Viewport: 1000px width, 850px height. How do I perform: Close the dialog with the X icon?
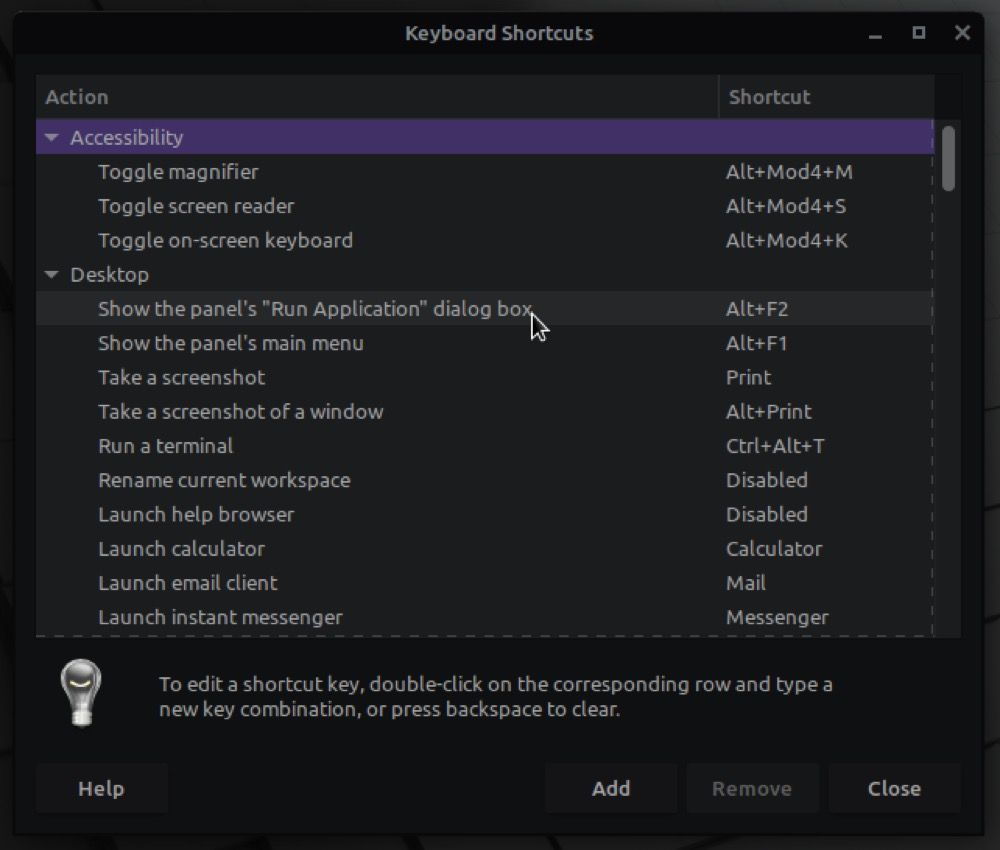click(x=962, y=33)
